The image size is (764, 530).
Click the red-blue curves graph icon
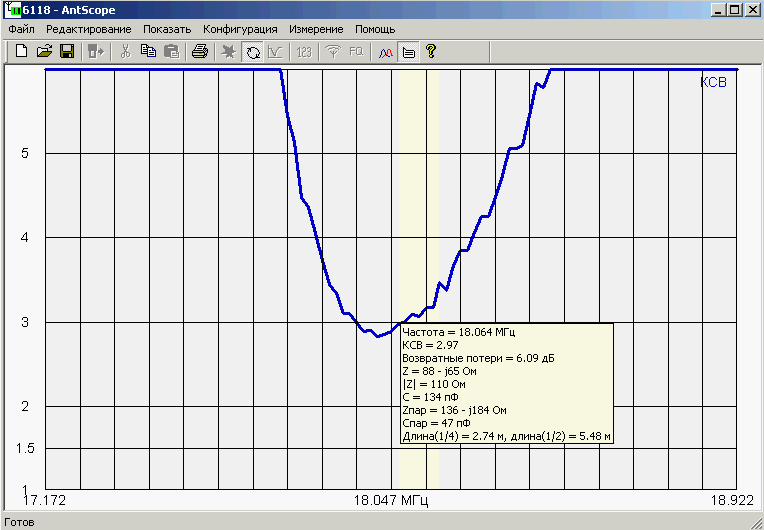click(386, 52)
